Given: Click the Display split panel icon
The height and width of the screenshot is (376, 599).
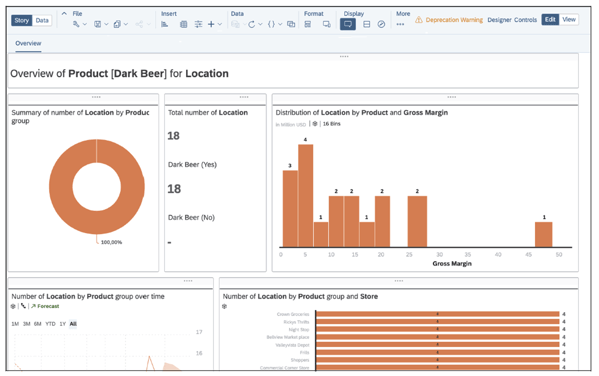Looking at the screenshot, I should coord(366,24).
